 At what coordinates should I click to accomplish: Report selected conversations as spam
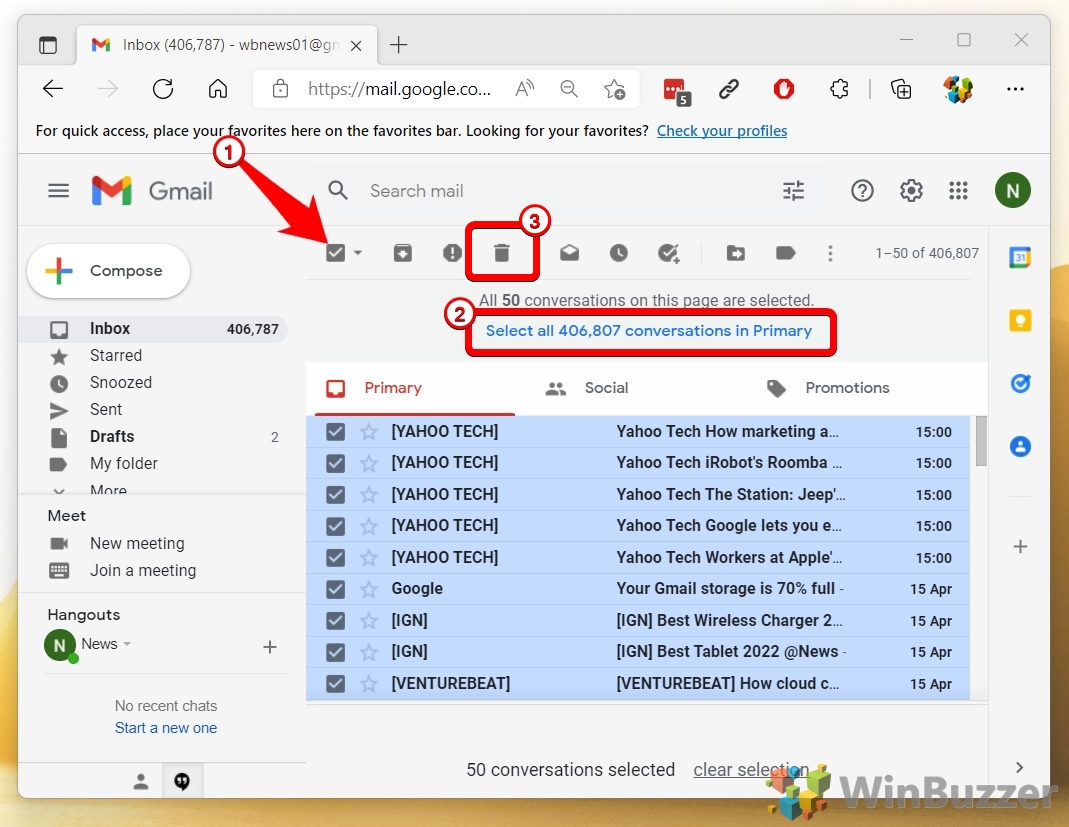(x=451, y=253)
